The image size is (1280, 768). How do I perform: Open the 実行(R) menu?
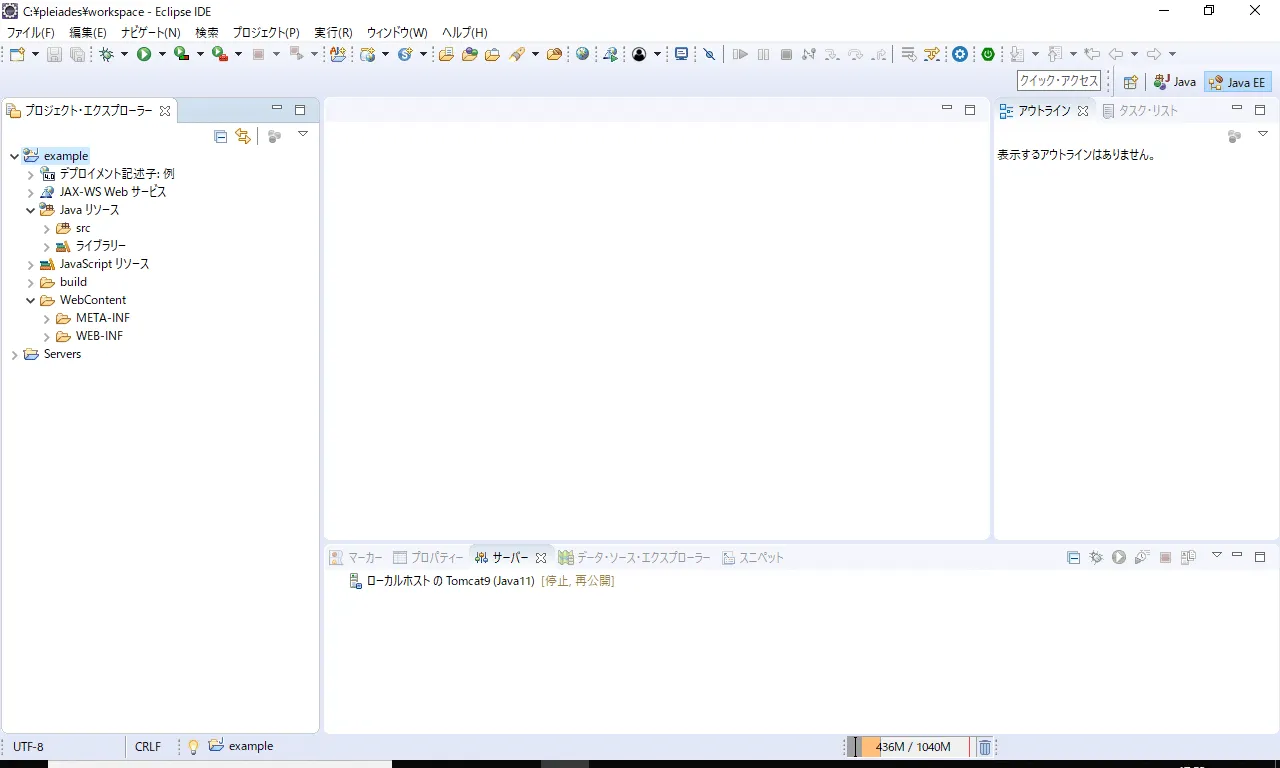(x=333, y=33)
